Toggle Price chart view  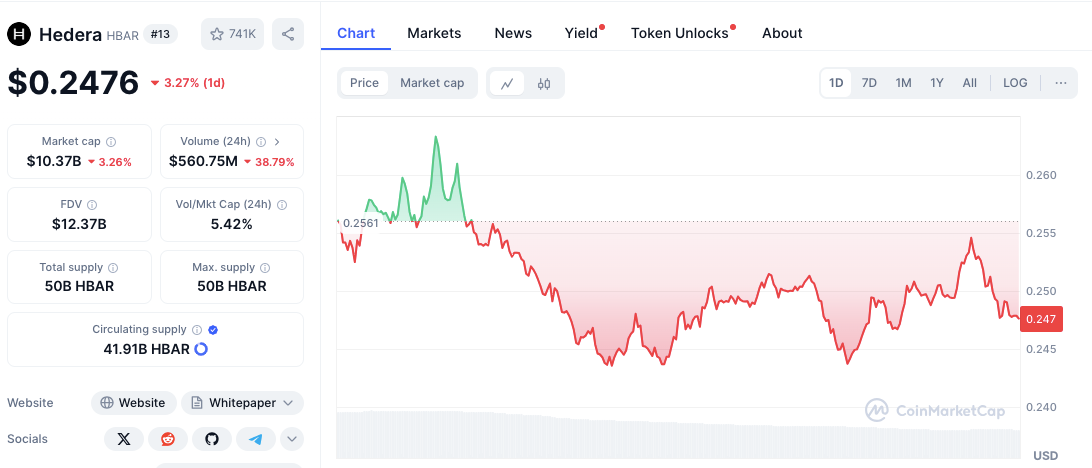tap(364, 83)
